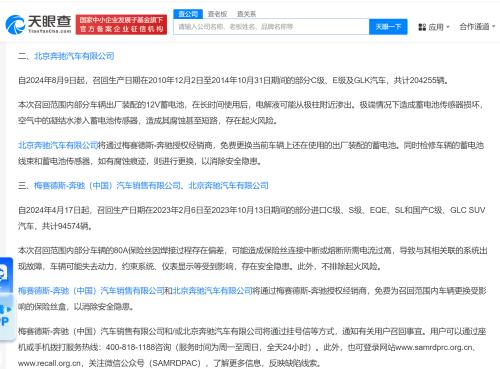Viewport: 500px width, 369px height.
Task: Switch to the 查老板 search tab
Action: pos(217,14)
